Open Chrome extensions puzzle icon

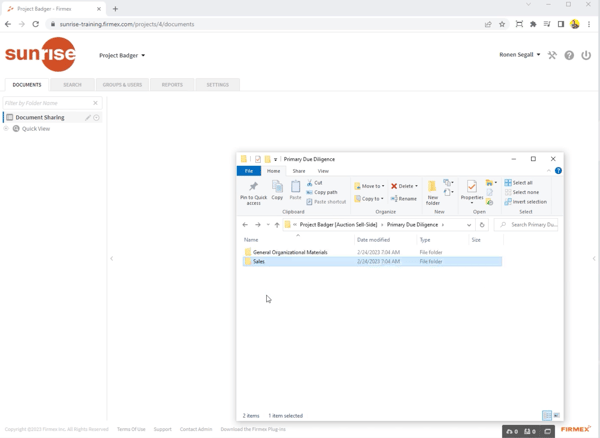(533, 24)
